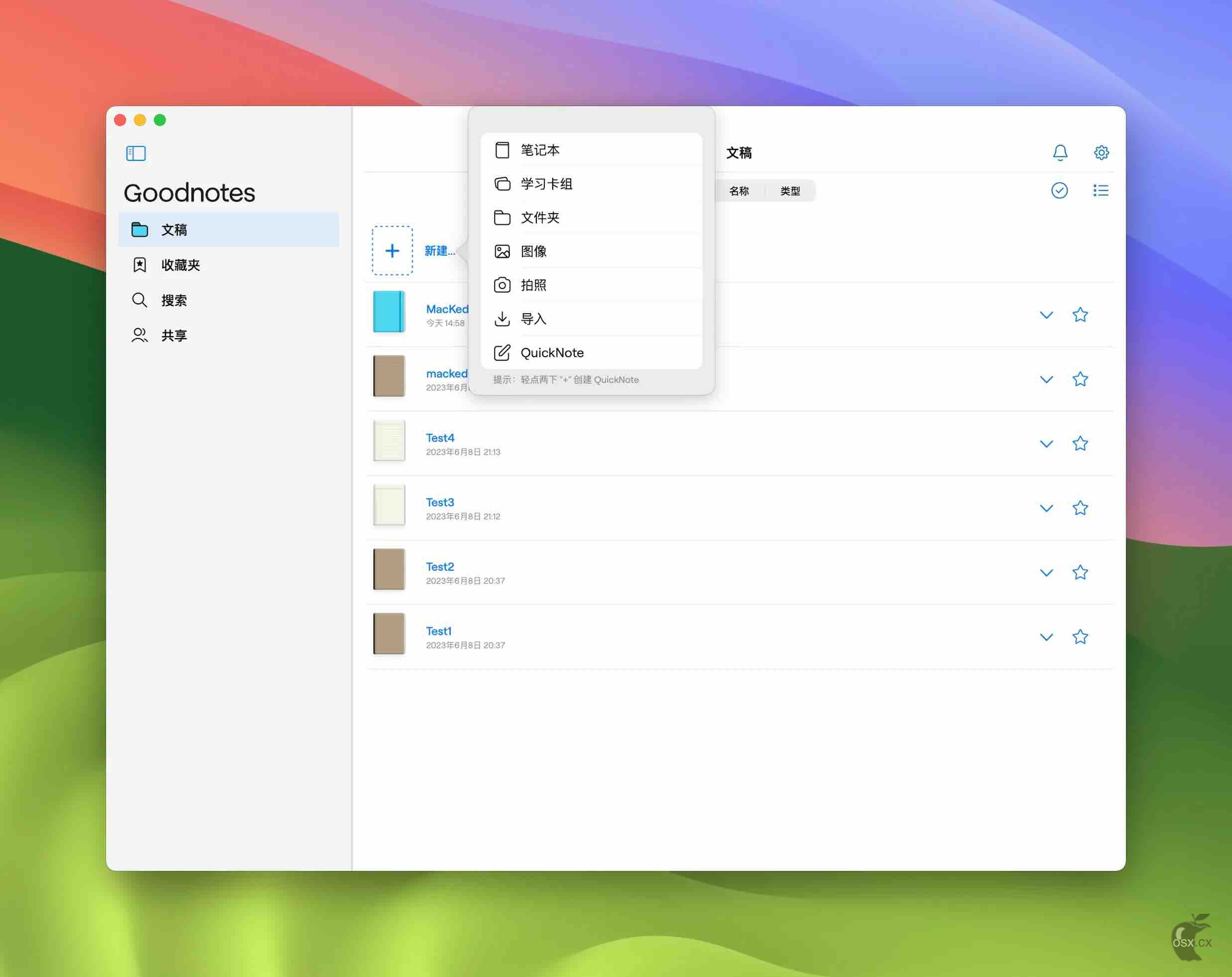The height and width of the screenshot is (977, 1232).
Task: Click the 新建... new link
Action: coord(439,251)
